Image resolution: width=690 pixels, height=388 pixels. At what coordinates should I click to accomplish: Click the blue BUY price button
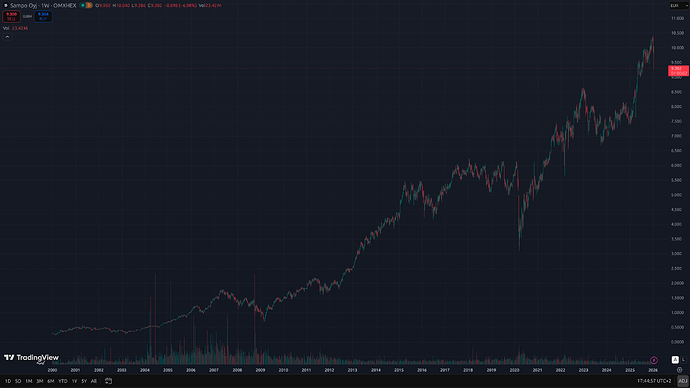pyautogui.click(x=43, y=16)
